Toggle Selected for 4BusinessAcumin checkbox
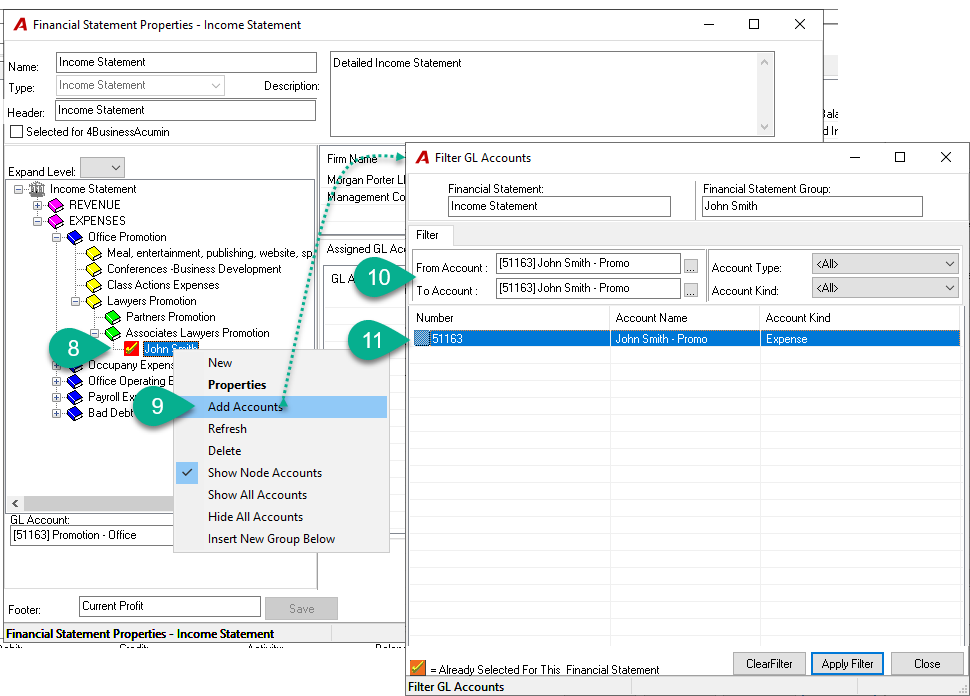 tap(17, 132)
